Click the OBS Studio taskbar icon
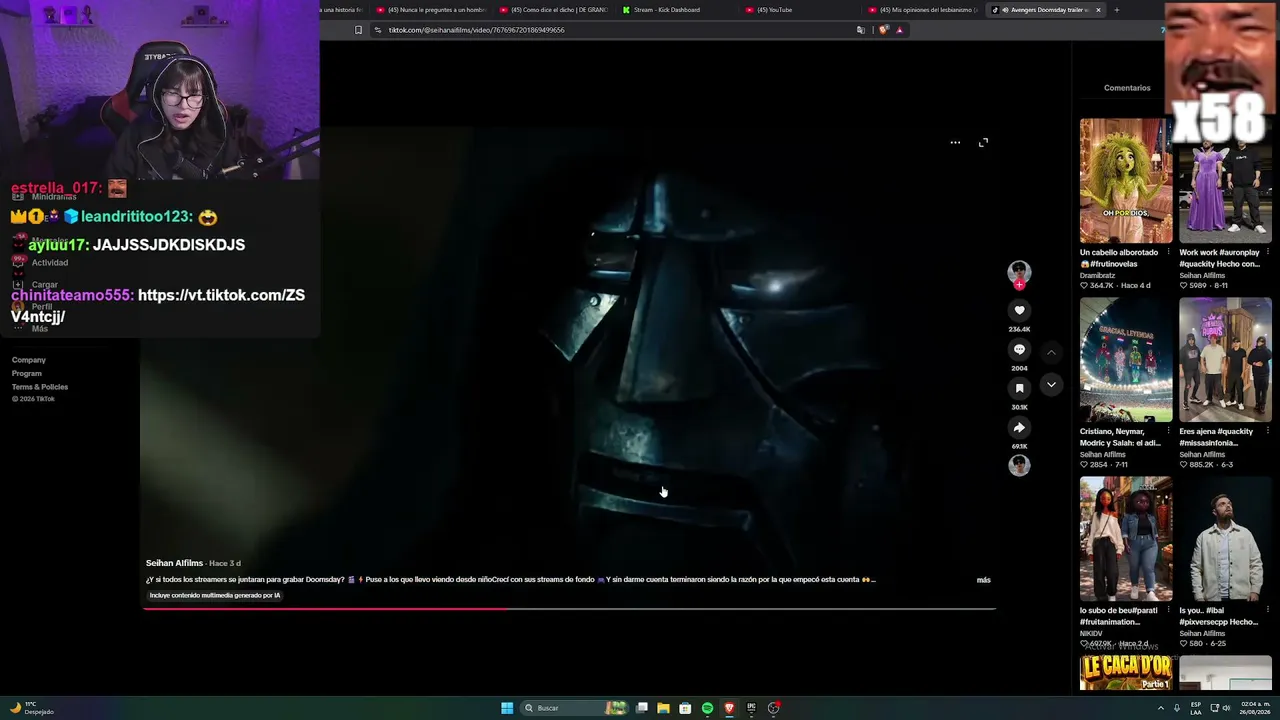The width and height of the screenshot is (1280, 720). click(x=773, y=708)
